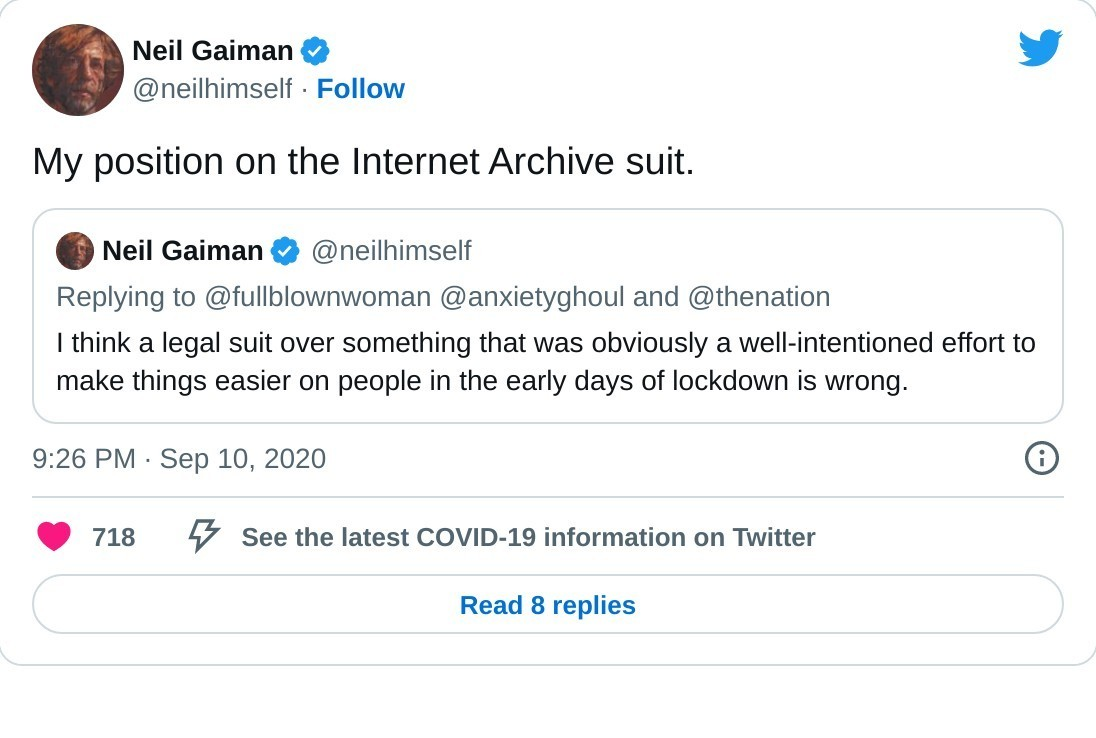
Task: Click the 718 likes count
Action: pyautogui.click(x=113, y=537)
